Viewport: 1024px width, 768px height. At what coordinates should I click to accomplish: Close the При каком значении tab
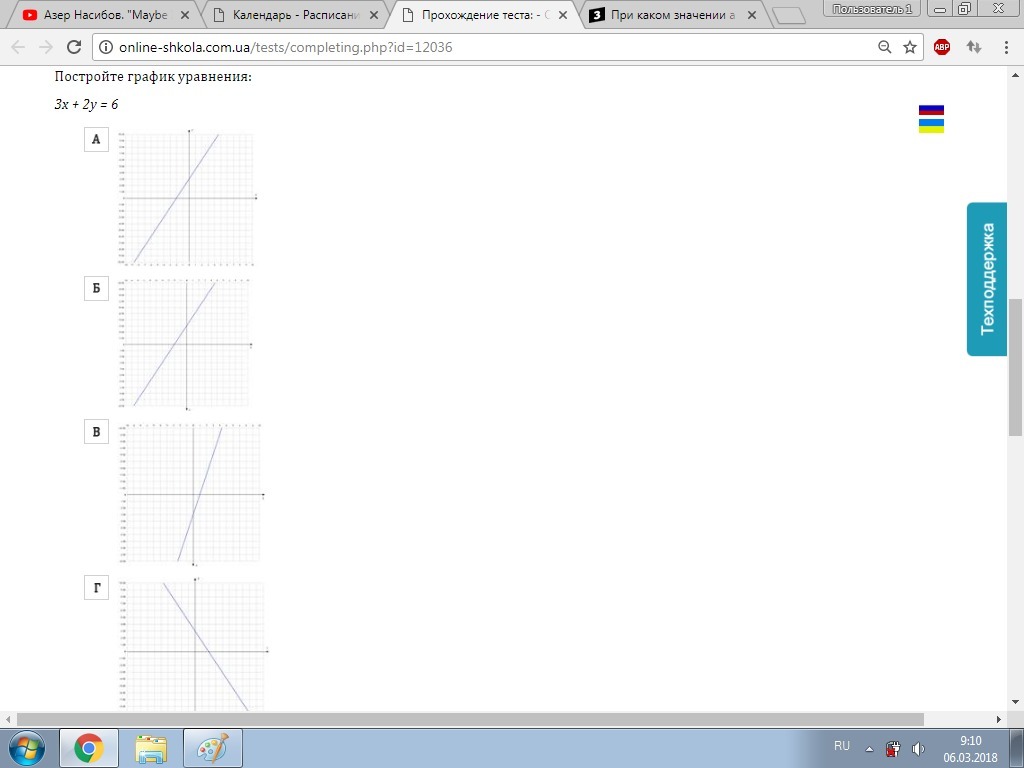[752, 15]
